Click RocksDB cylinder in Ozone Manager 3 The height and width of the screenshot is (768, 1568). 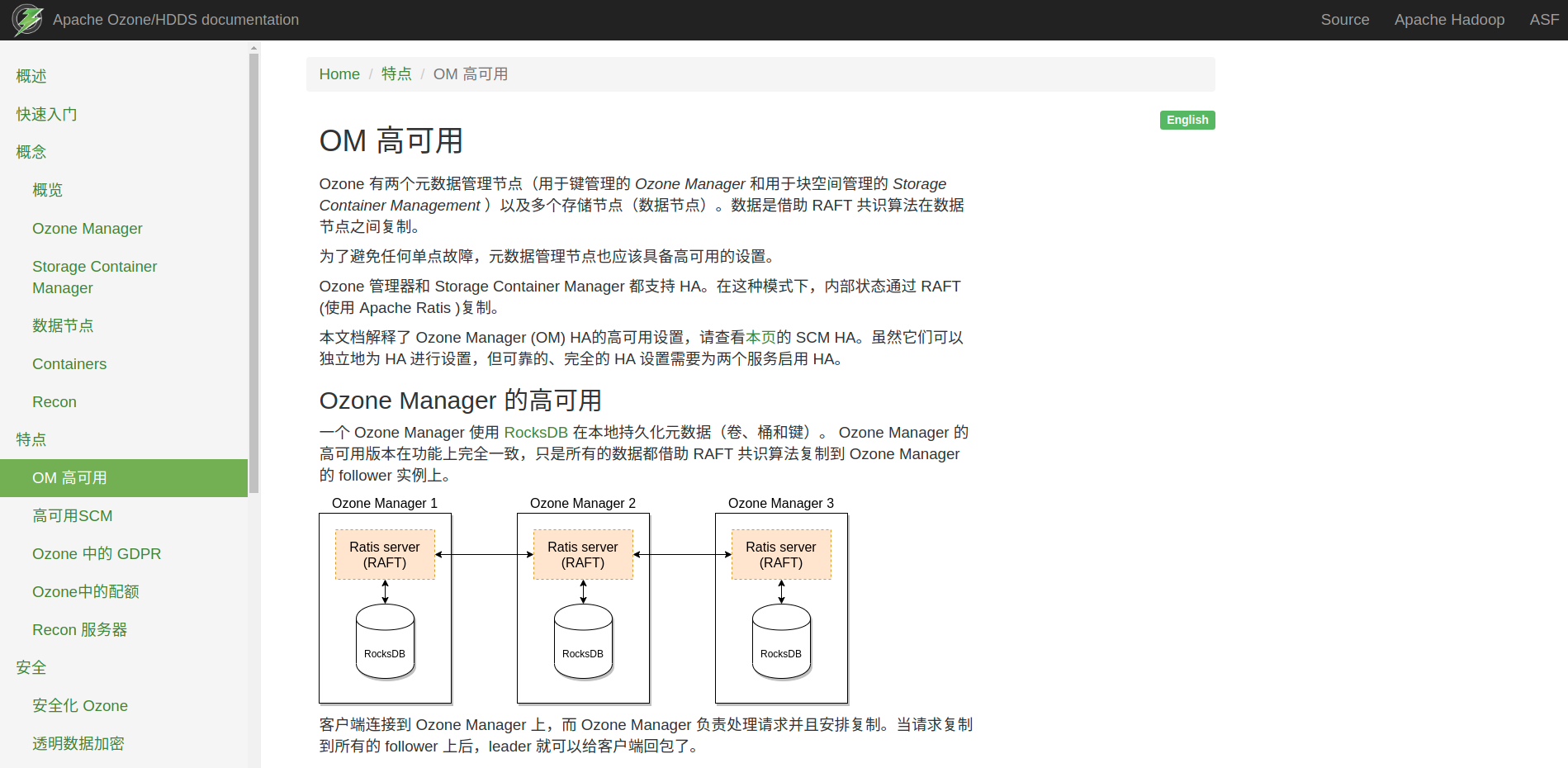click(781, 642)
